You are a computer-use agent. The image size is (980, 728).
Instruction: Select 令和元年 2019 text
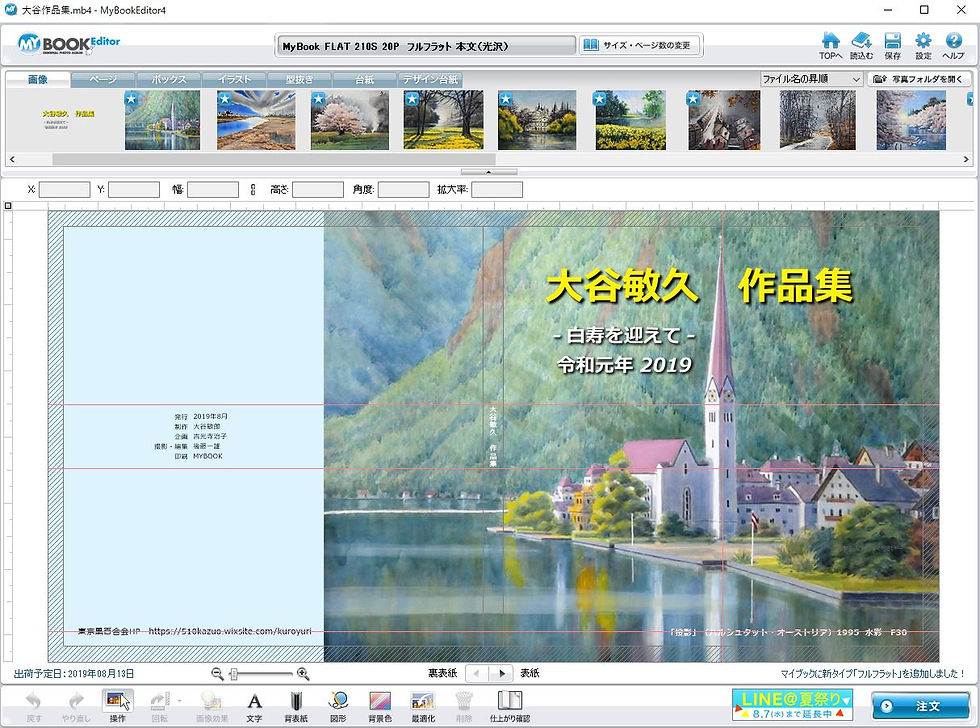[624, 364]
